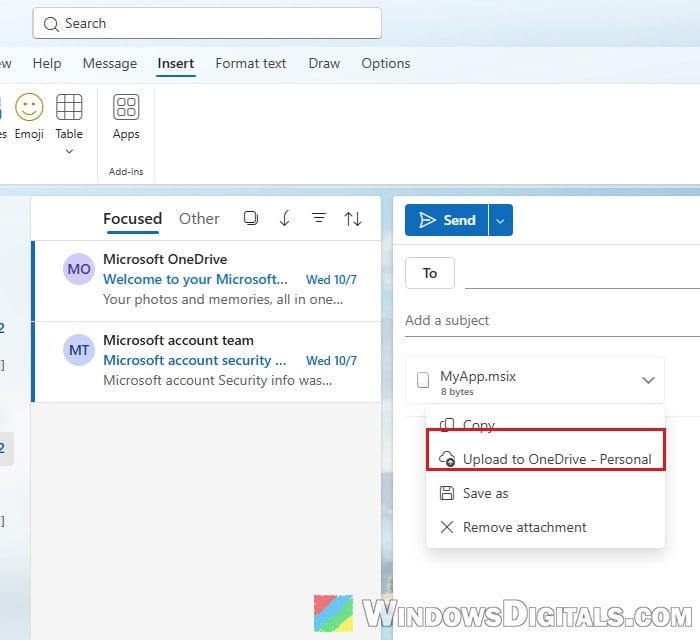Select the Insert ribbon tab

point(175,63)
